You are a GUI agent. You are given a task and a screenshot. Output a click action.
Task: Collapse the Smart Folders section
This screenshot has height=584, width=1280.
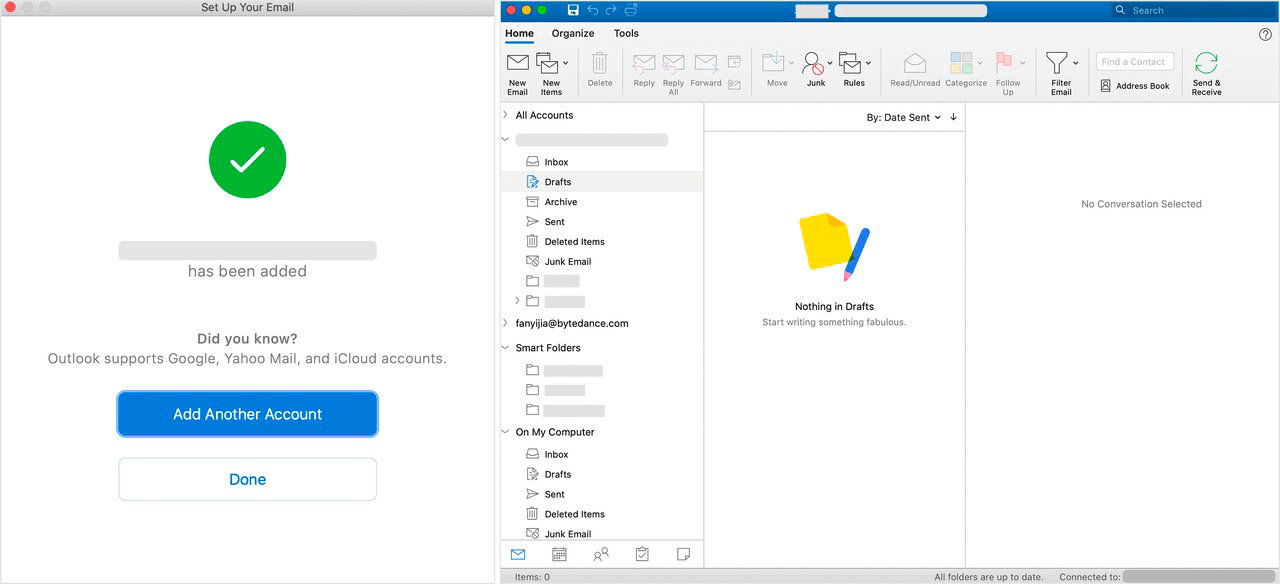point(504,347)
